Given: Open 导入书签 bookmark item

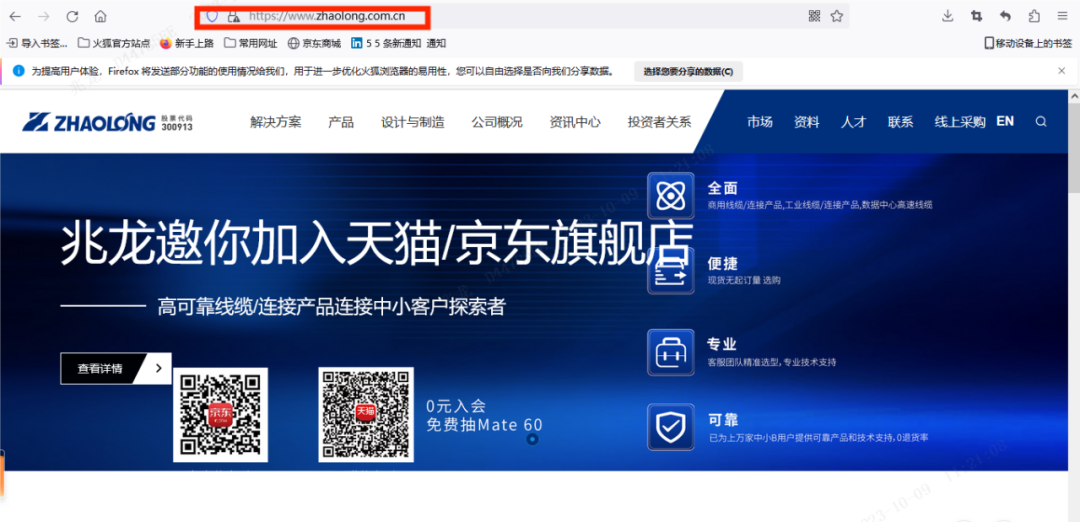Looking at the screenshot, I should (37, 43).
